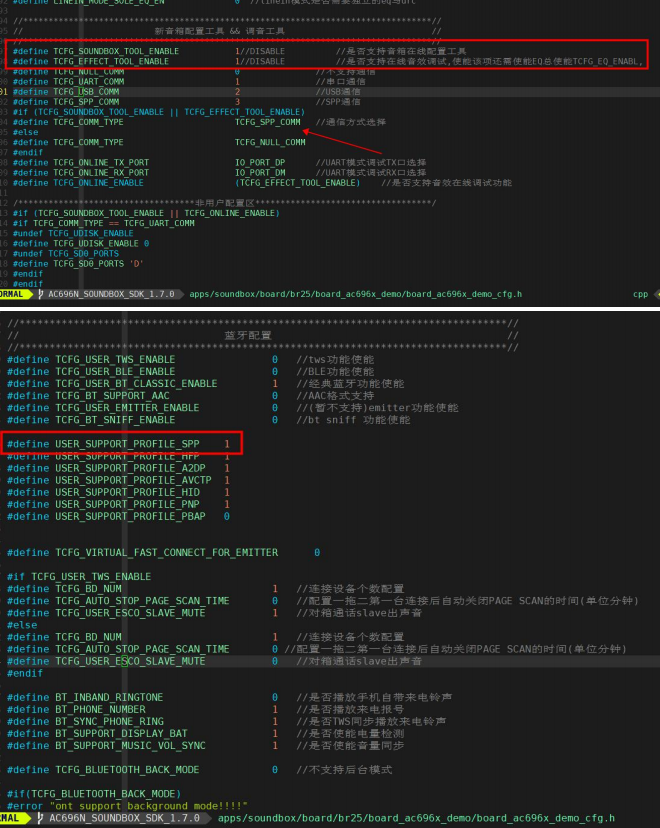Click the USER_SUPPORT_PROFILE_A2DP macro name

pos(130,468)
